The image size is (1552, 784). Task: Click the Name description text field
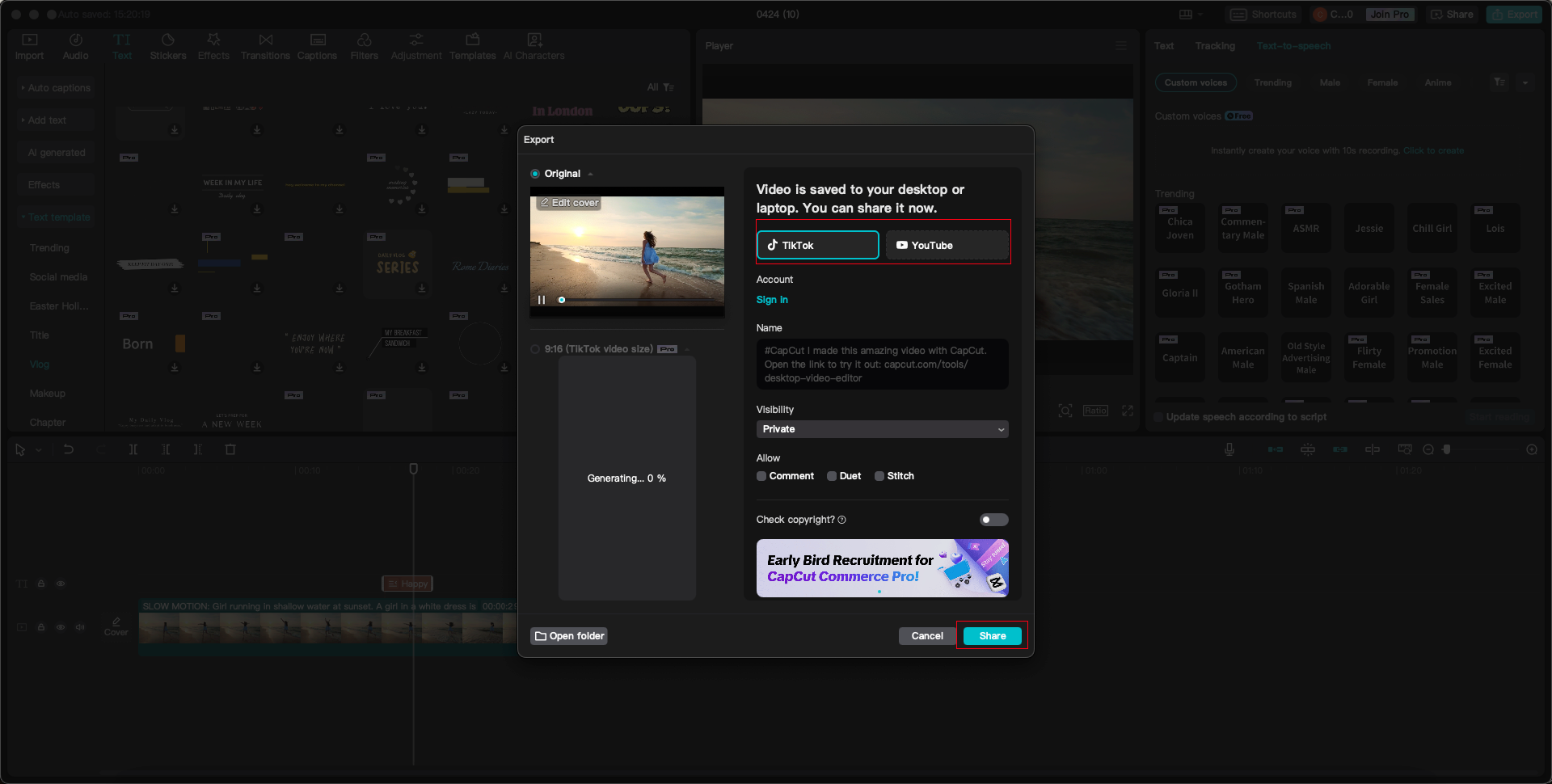click(883, 365)
